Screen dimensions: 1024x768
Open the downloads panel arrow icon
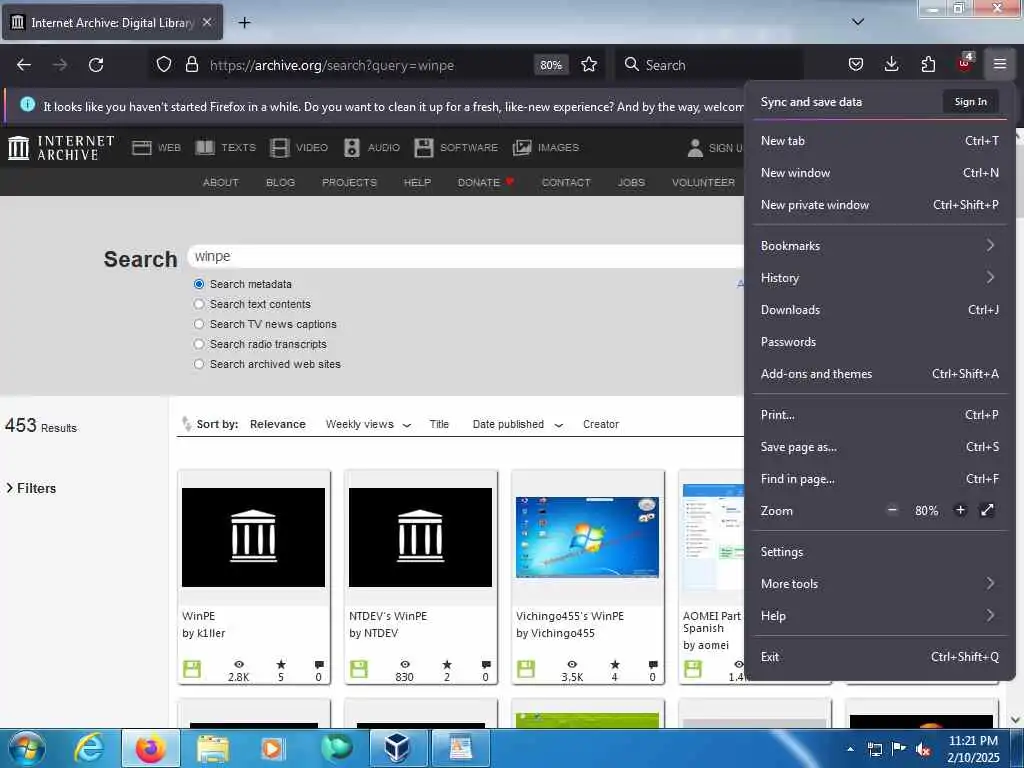(x=891, y=64)
